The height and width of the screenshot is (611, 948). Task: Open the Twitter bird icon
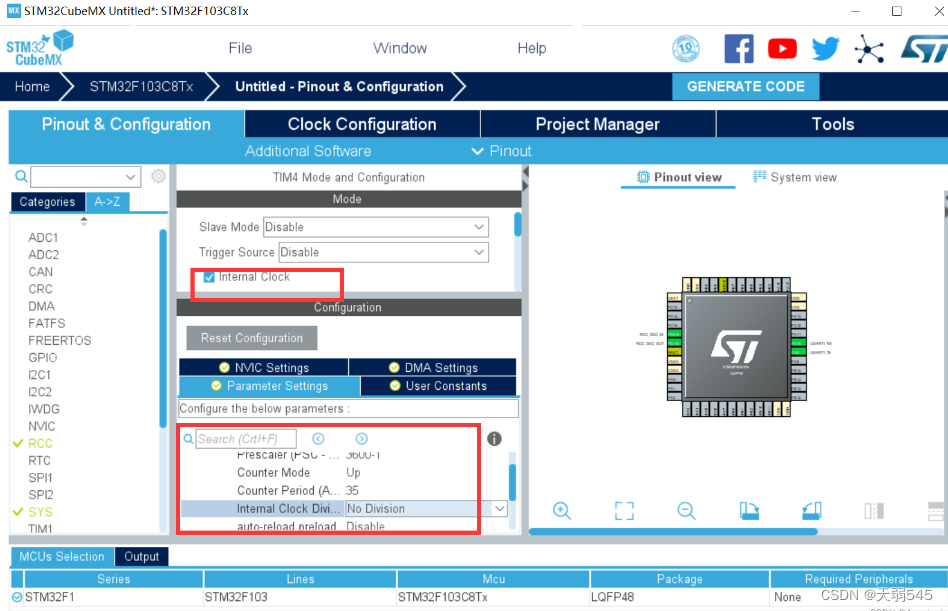pos(825,48)
